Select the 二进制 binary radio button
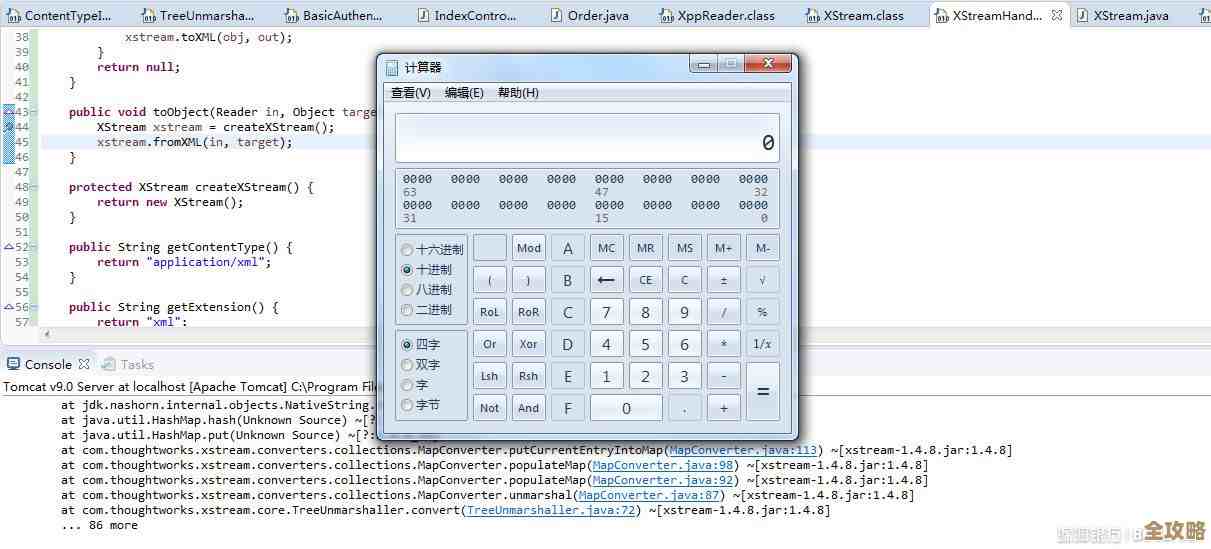1211x549 pixels. coord(407,310)
